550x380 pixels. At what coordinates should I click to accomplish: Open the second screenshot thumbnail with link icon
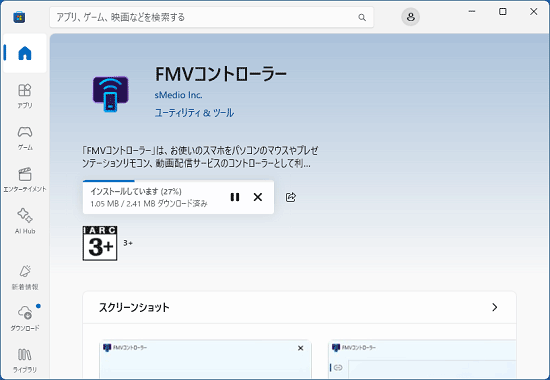[x=422, y=359]
